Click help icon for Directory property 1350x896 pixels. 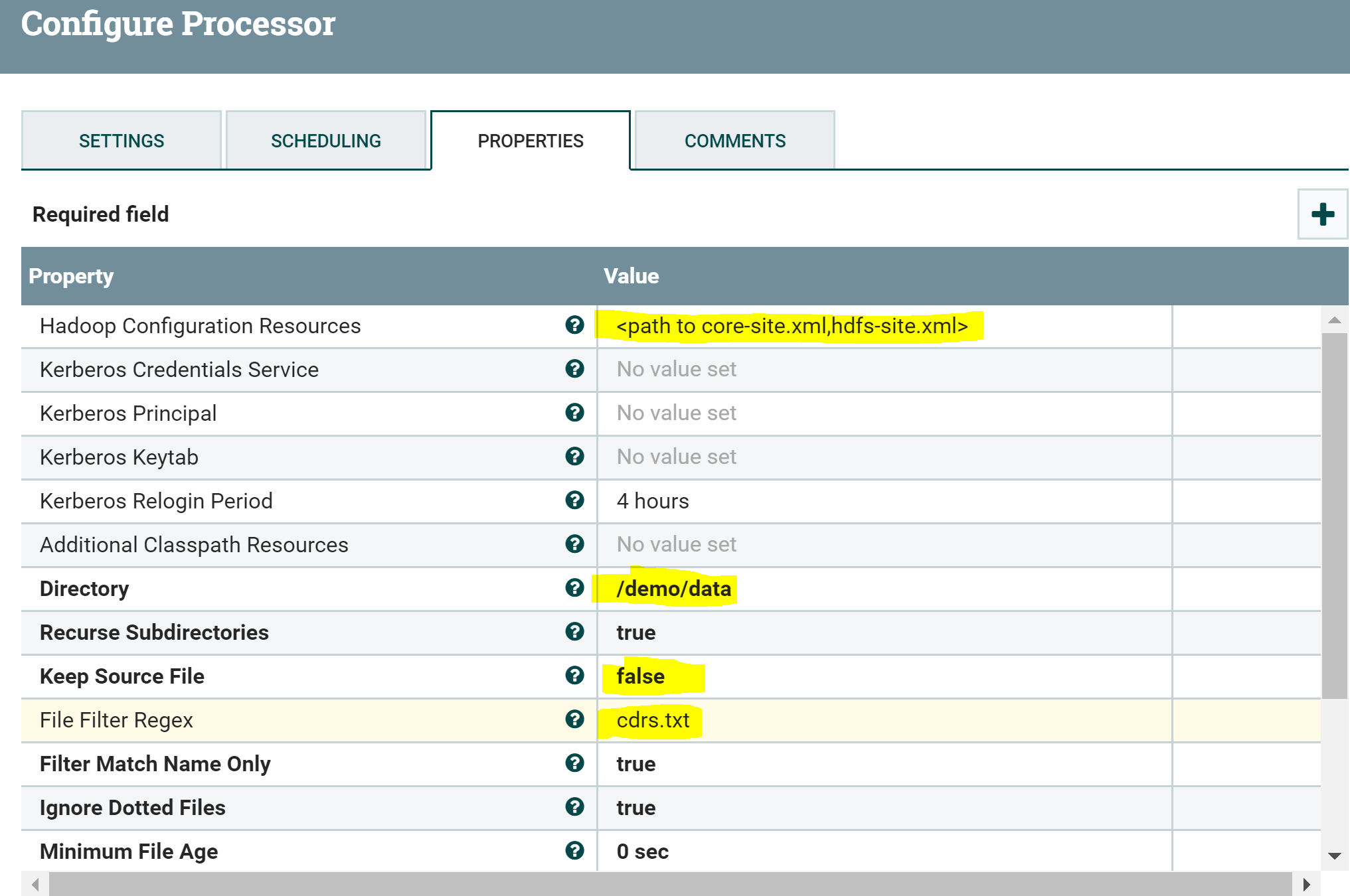coord(574,588)
